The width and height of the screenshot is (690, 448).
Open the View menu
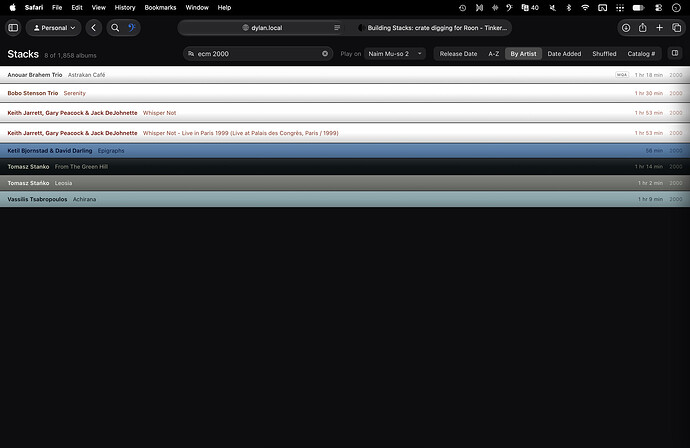99,7
